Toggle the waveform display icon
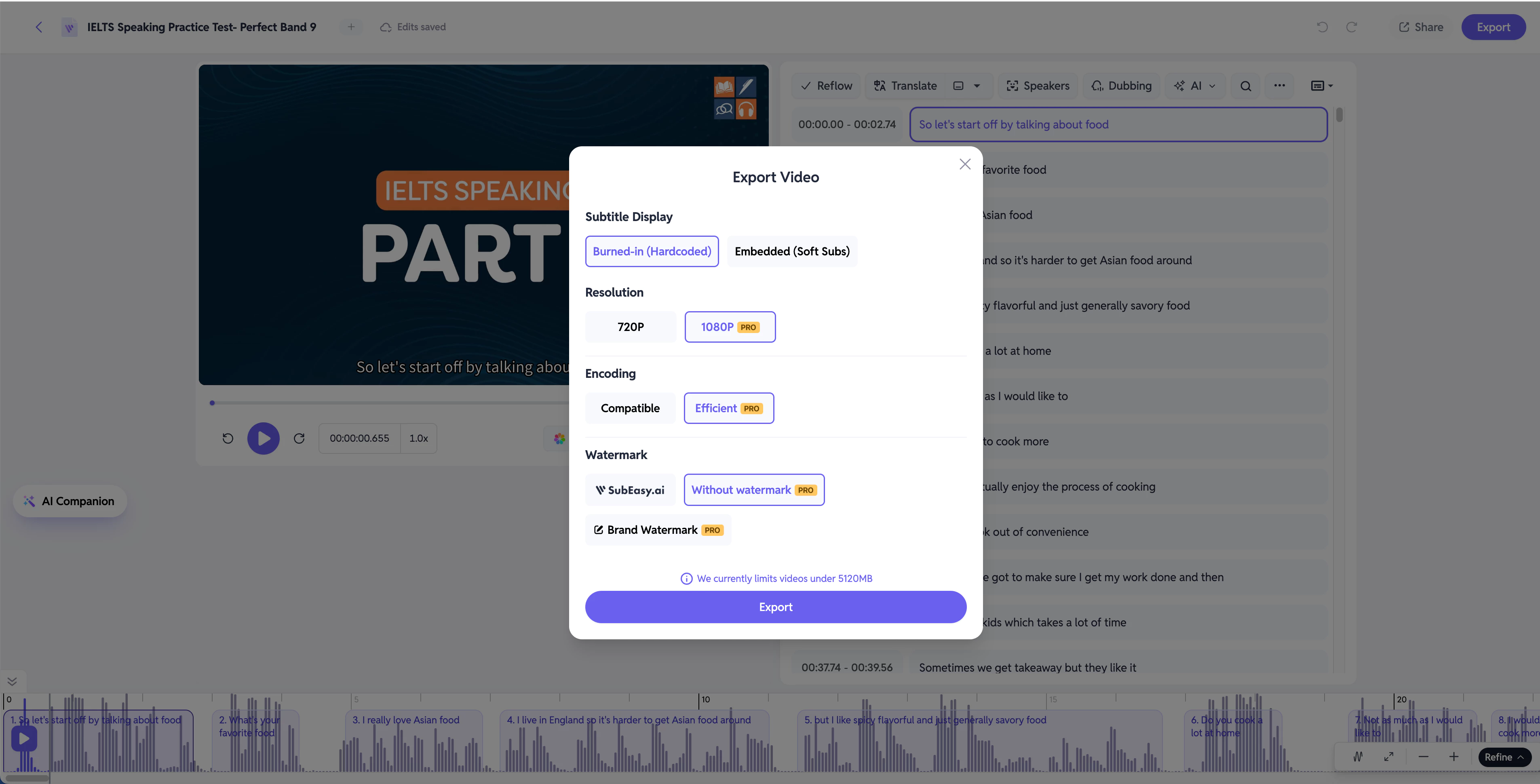Screen dimensions: 1540x784 pyautogui.click(x=1358, y=757)
